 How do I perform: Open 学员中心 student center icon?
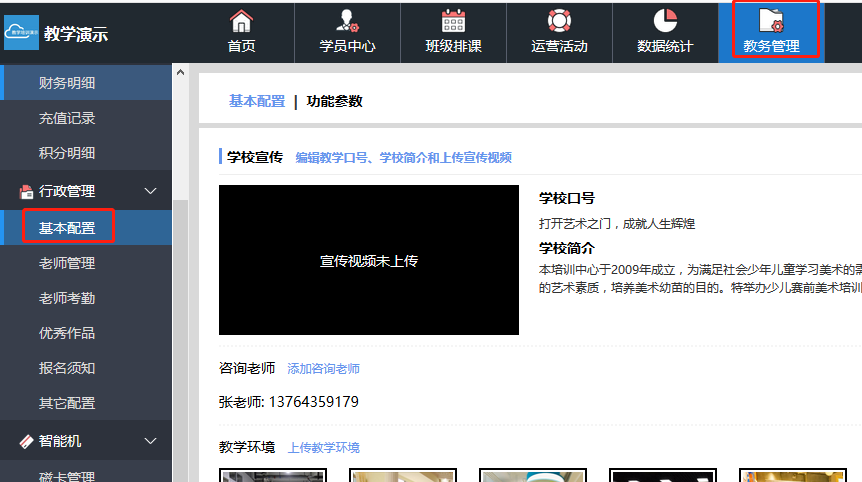(347, 21)
